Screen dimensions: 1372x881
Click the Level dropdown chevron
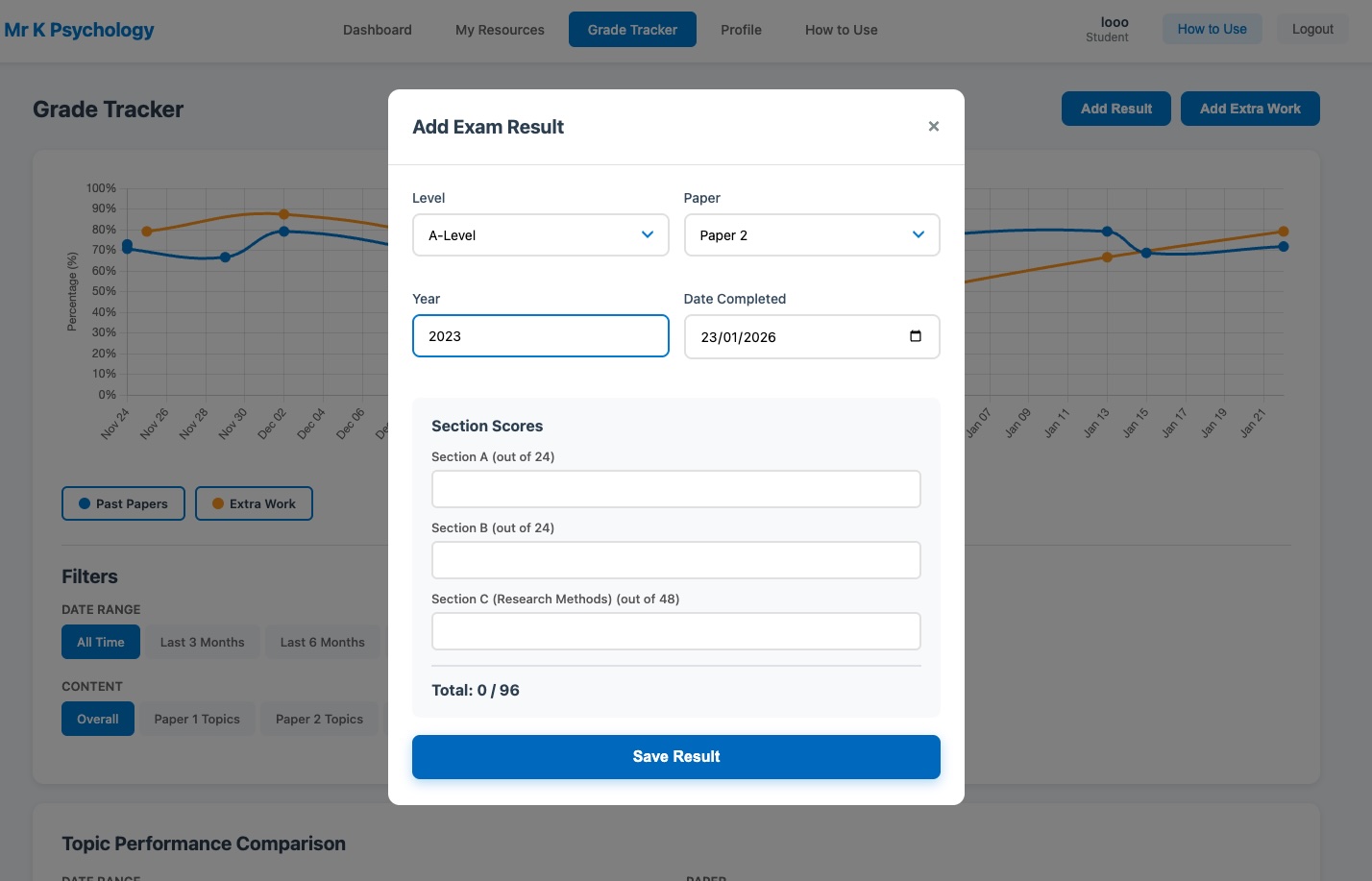[x=647, y=234]
